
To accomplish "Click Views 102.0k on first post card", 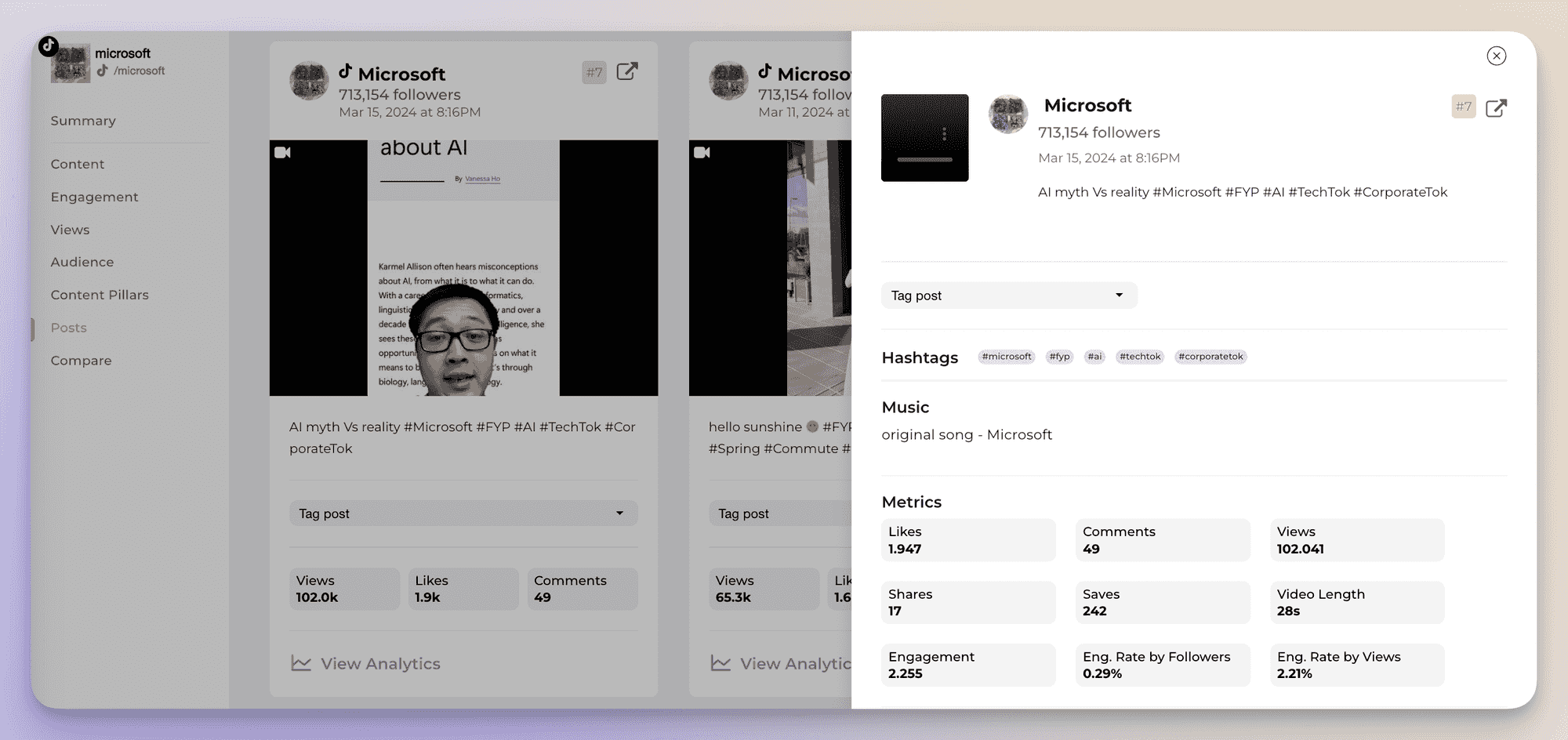I will click(x=344, y=589).
